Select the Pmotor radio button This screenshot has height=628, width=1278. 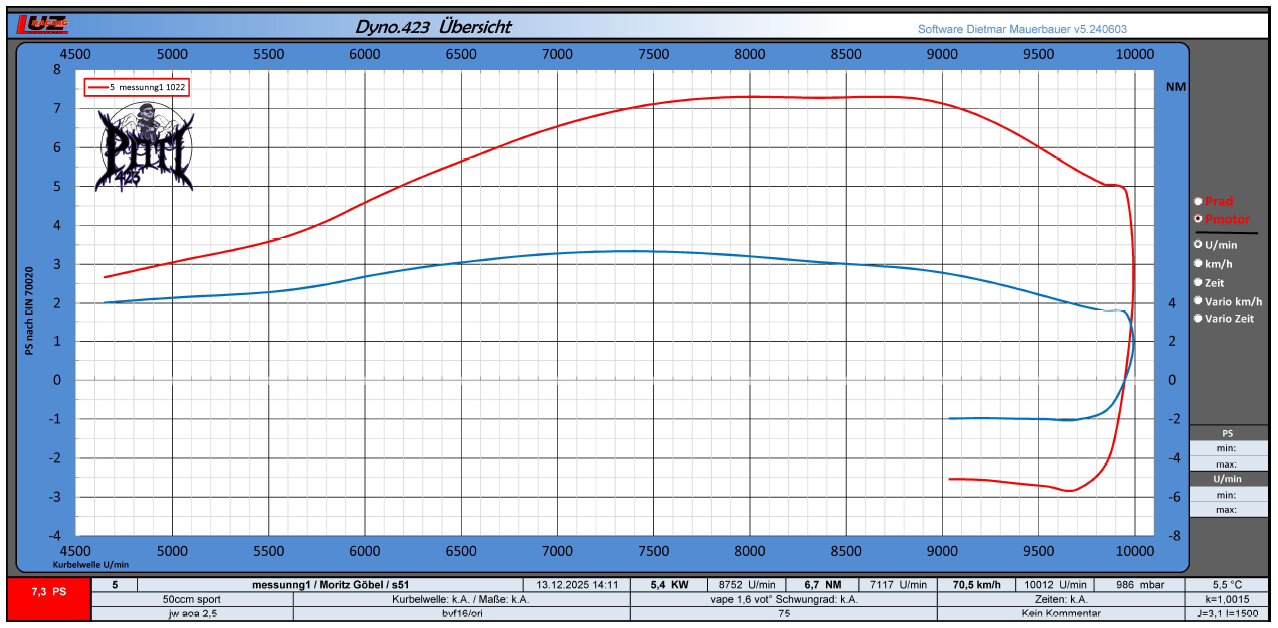[x=1198, y=219]
